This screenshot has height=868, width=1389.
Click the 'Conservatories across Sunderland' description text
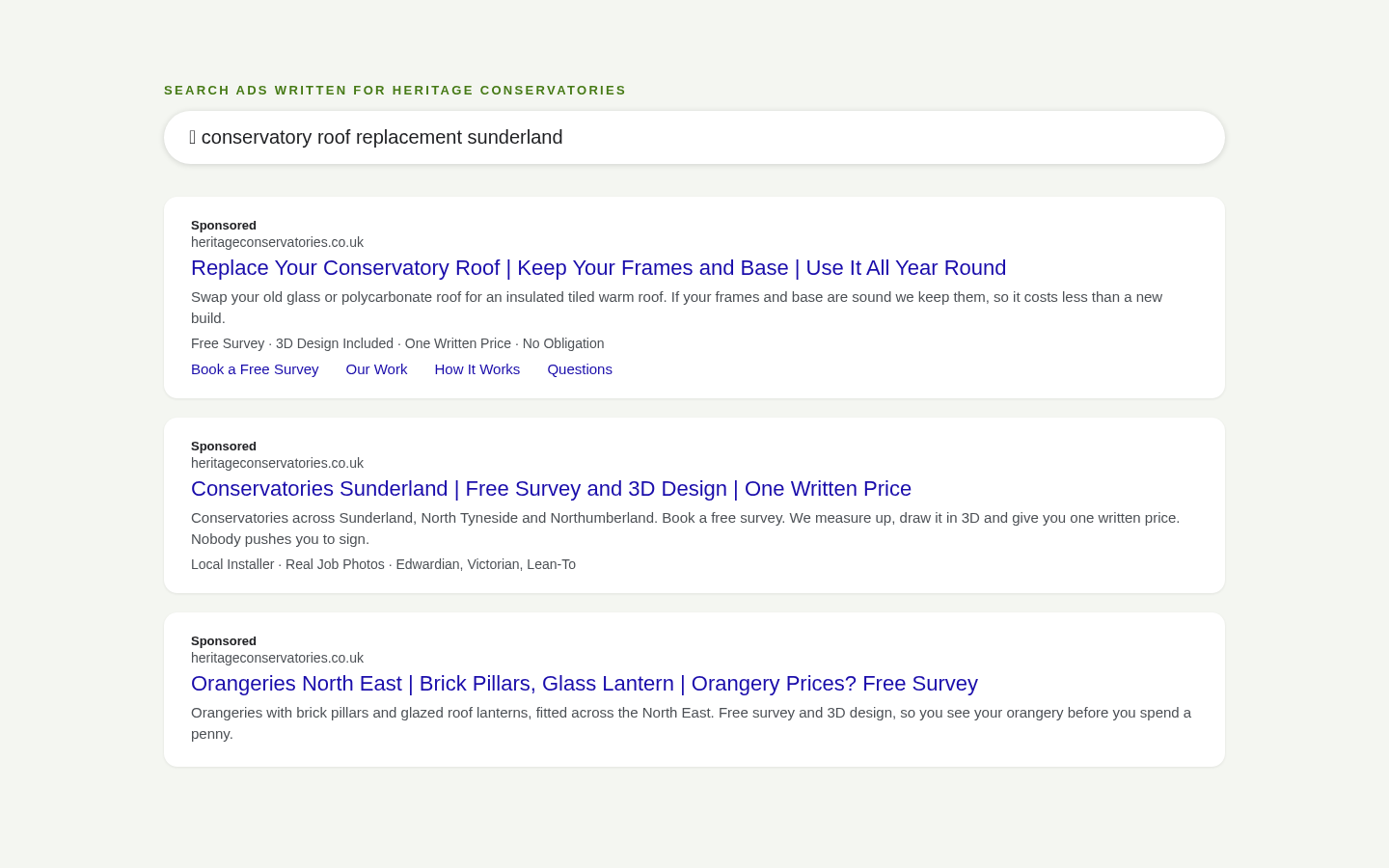point(685,529)
